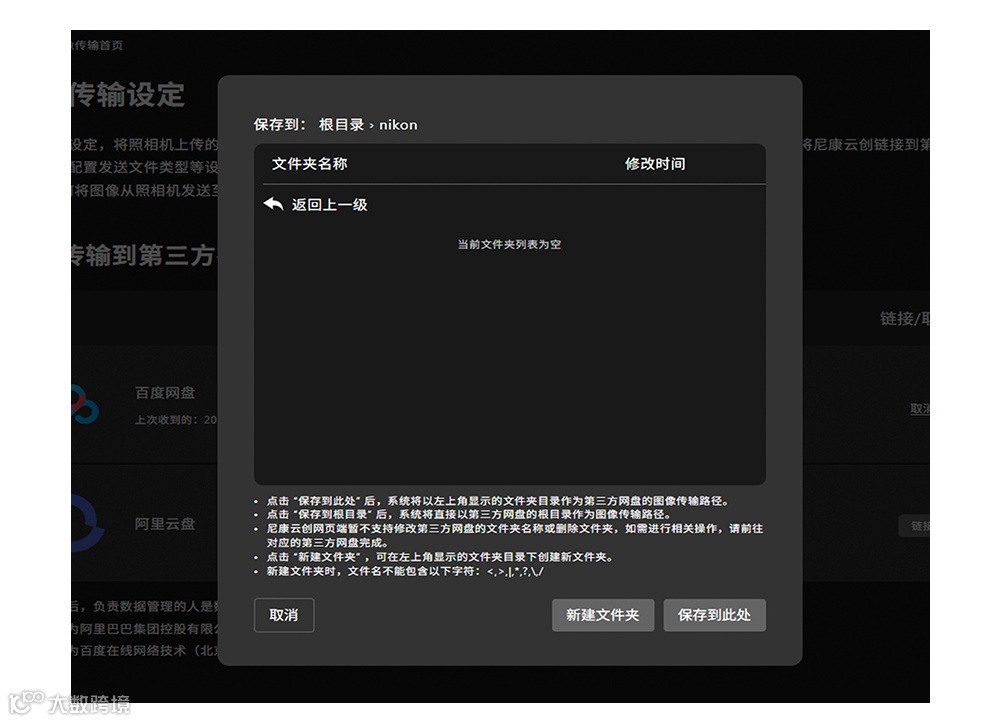This screenshot has height=722, width=1000.
Task: Select 返回上一级 to return to parent folder
Action: coord(329,205)
